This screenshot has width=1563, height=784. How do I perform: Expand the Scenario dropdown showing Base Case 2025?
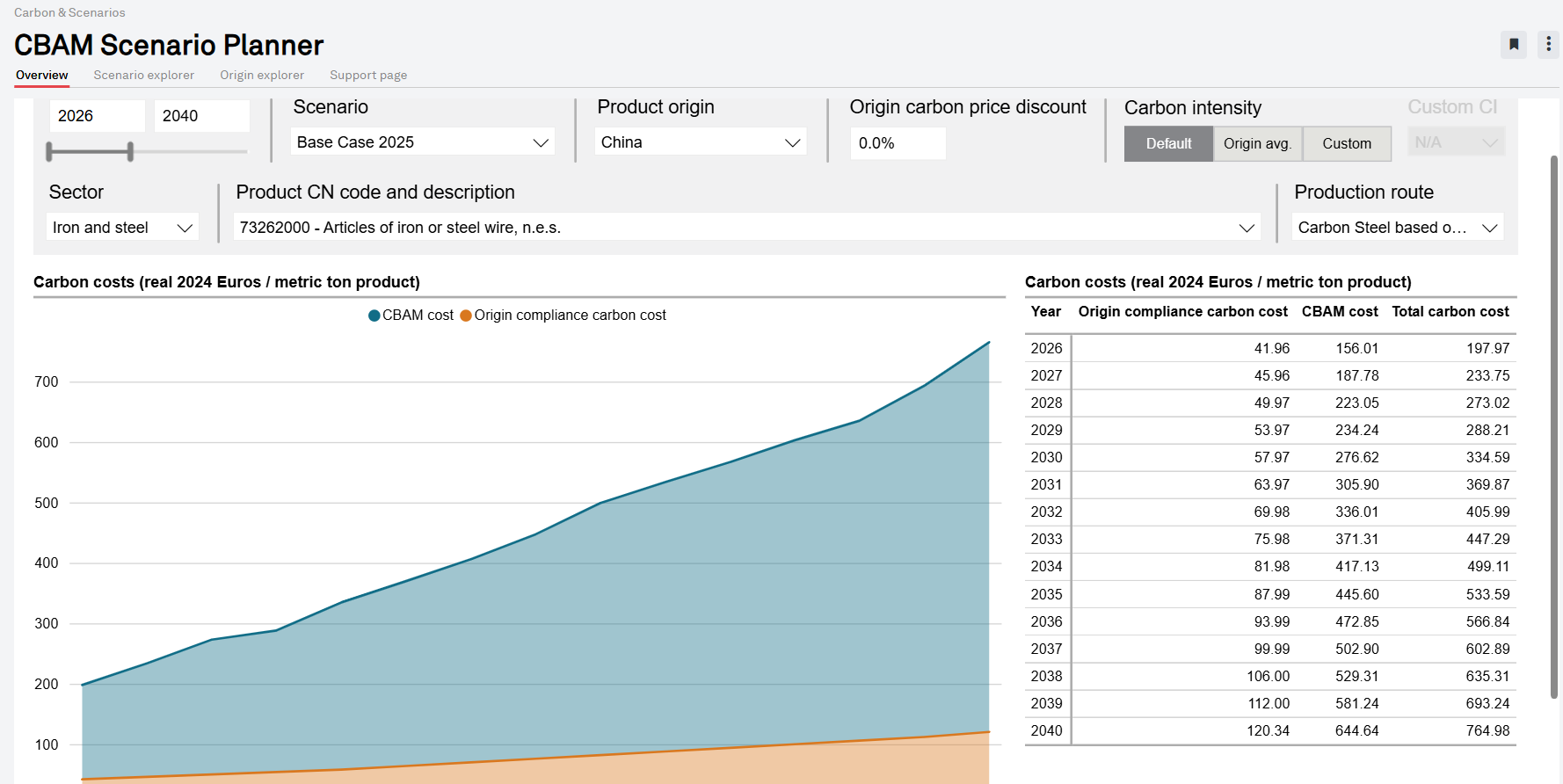tap(422, 142)
